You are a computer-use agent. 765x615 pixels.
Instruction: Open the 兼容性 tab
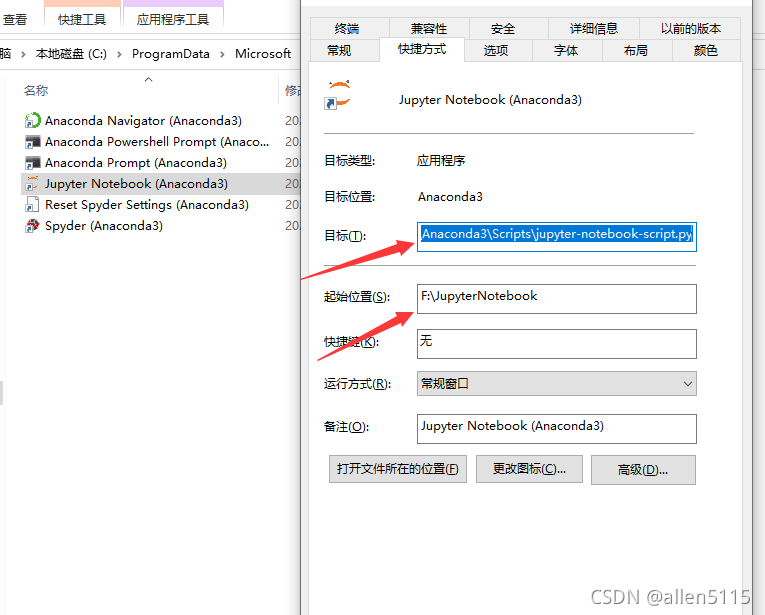[x=429, y=28]
